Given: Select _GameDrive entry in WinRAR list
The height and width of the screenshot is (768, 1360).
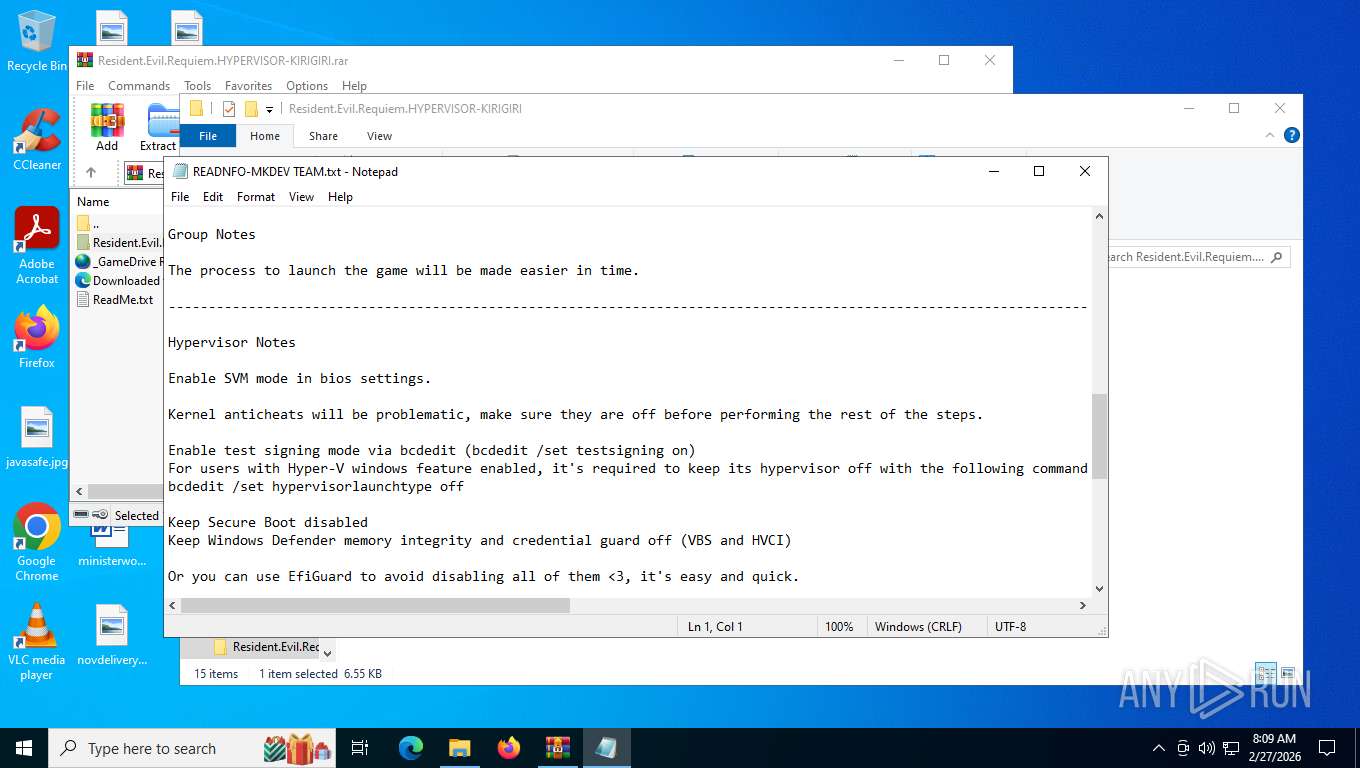Looking at the screenshot, I should click(x=120, y=262).
